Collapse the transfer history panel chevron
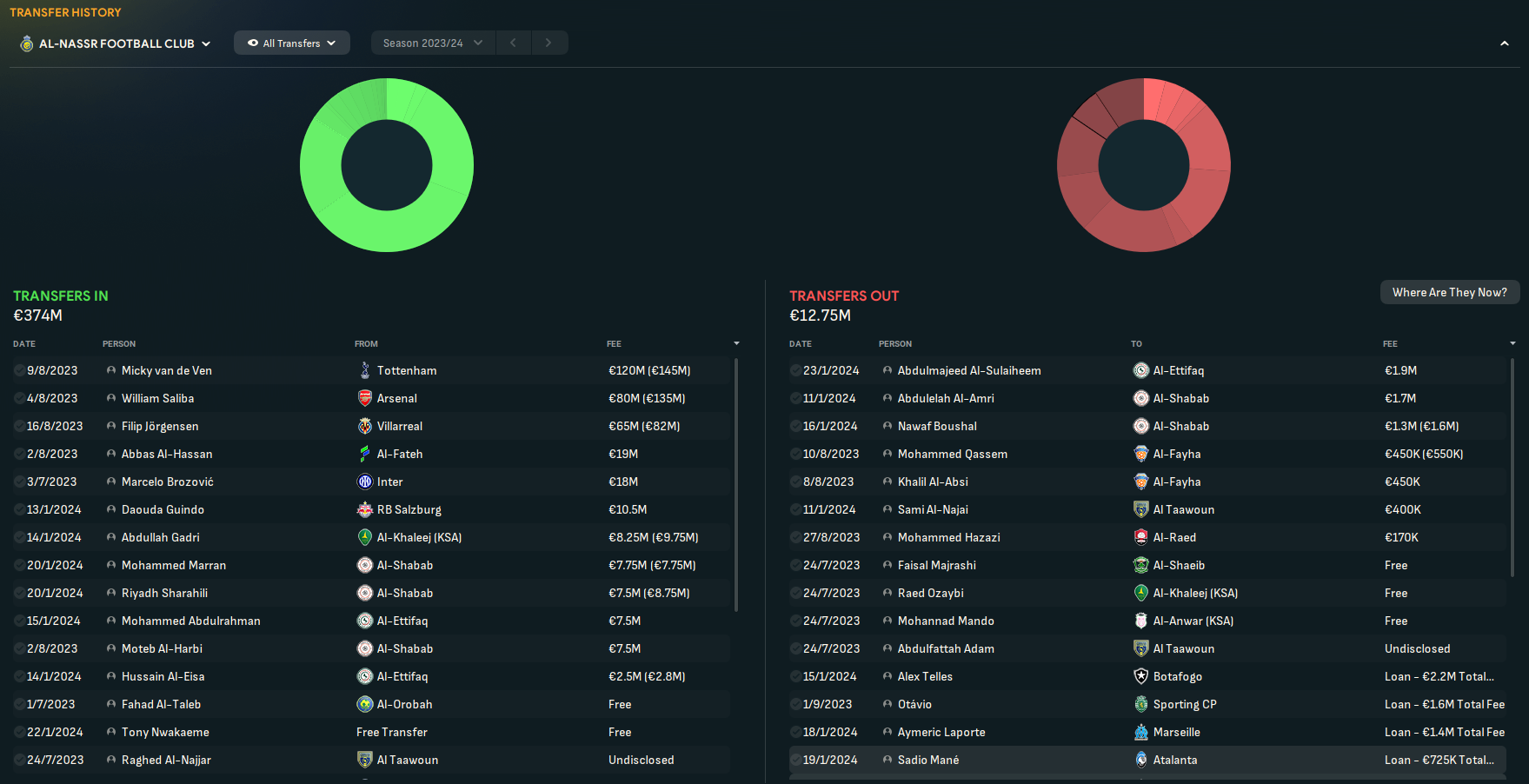This screenshot has height=784, width=1529. (1505, 43)
